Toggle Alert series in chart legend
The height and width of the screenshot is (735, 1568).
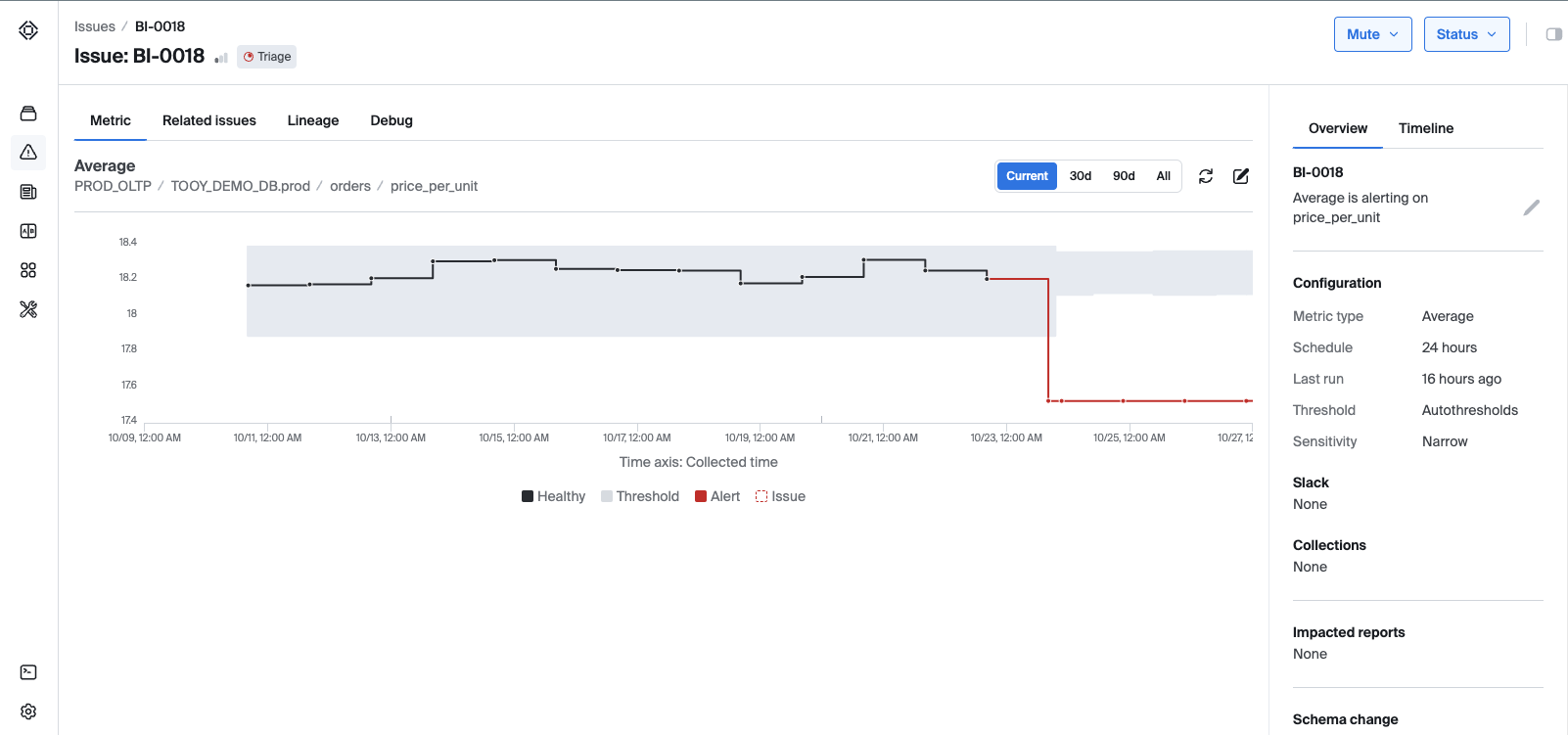[717, 496]
